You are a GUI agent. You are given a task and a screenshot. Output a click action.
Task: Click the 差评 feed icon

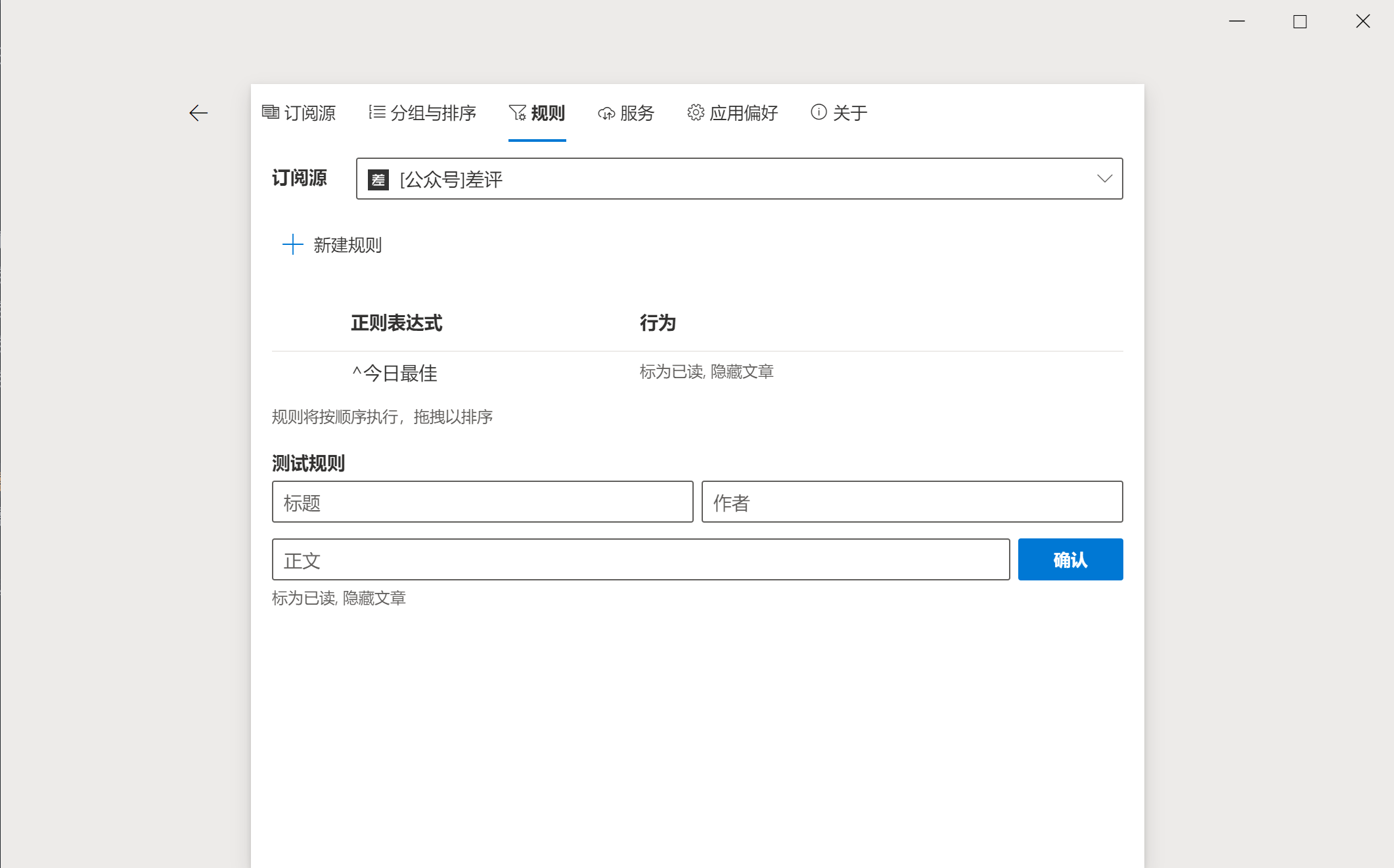[x=378, y=179]
